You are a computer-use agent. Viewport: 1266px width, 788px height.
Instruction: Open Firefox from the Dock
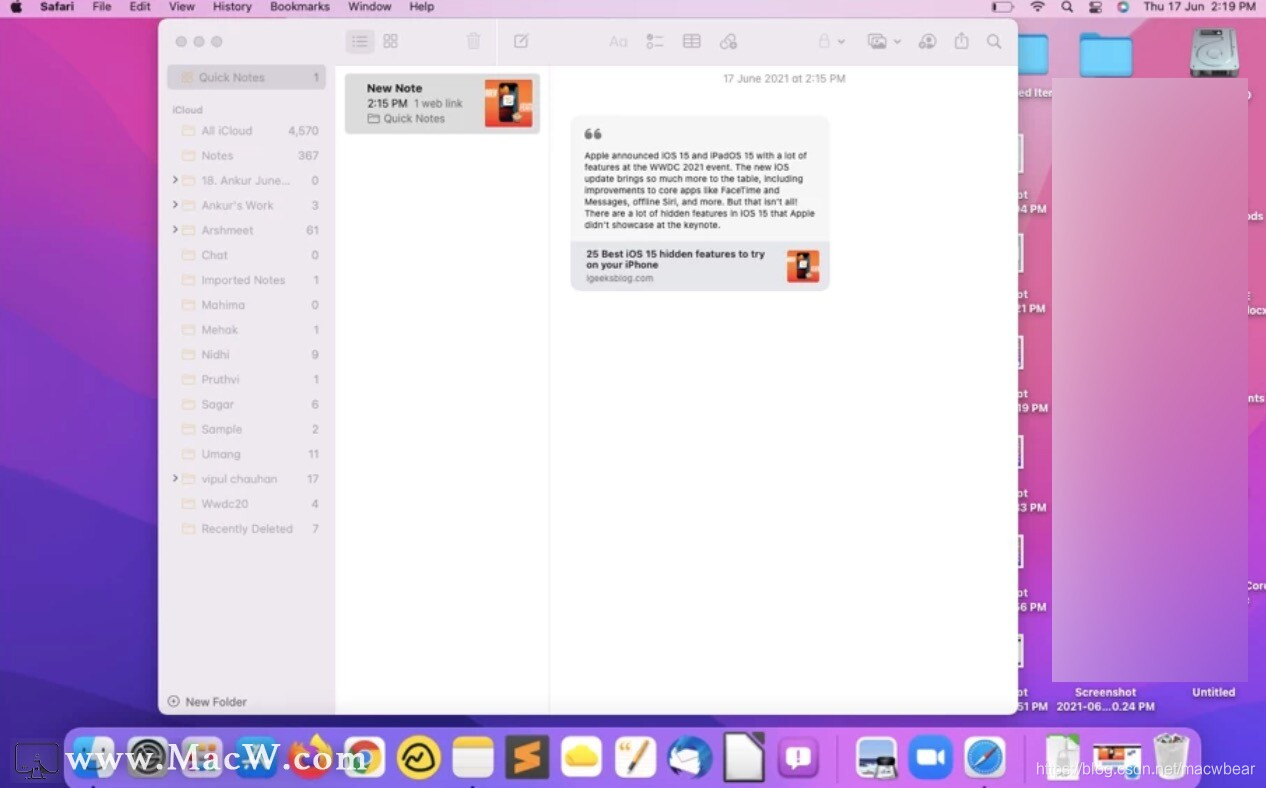pos(311,757)
